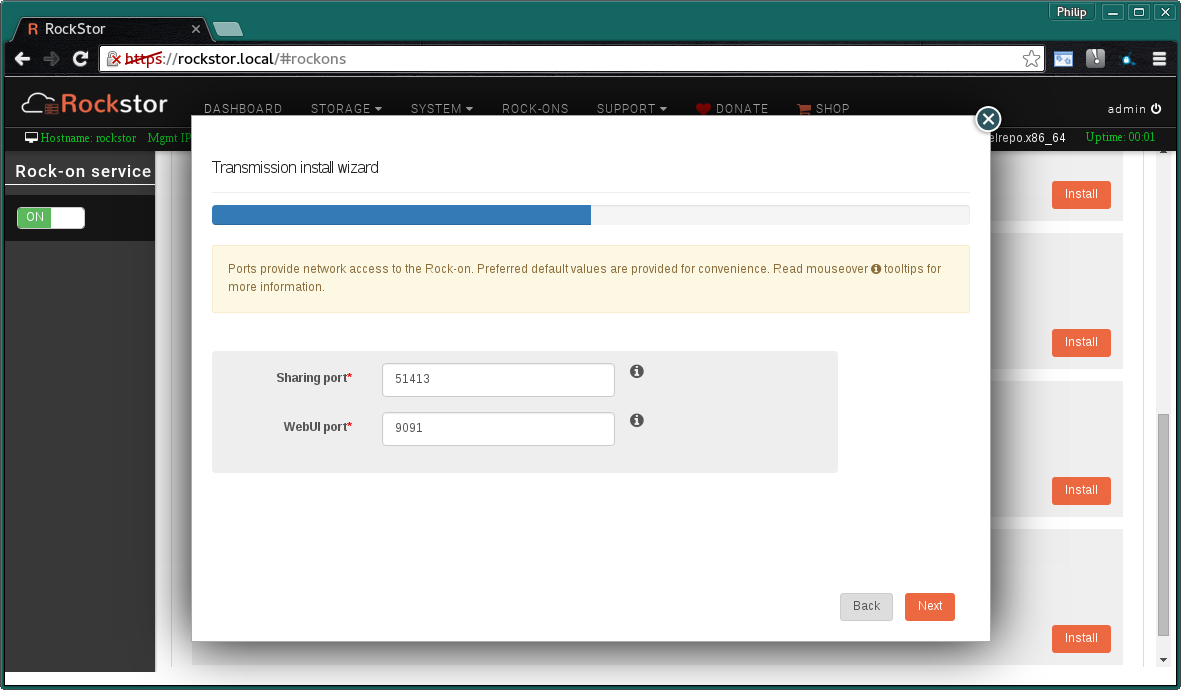Bookmark this page with the star icon
The image size is (1181, 690).
click(1031, 59)
